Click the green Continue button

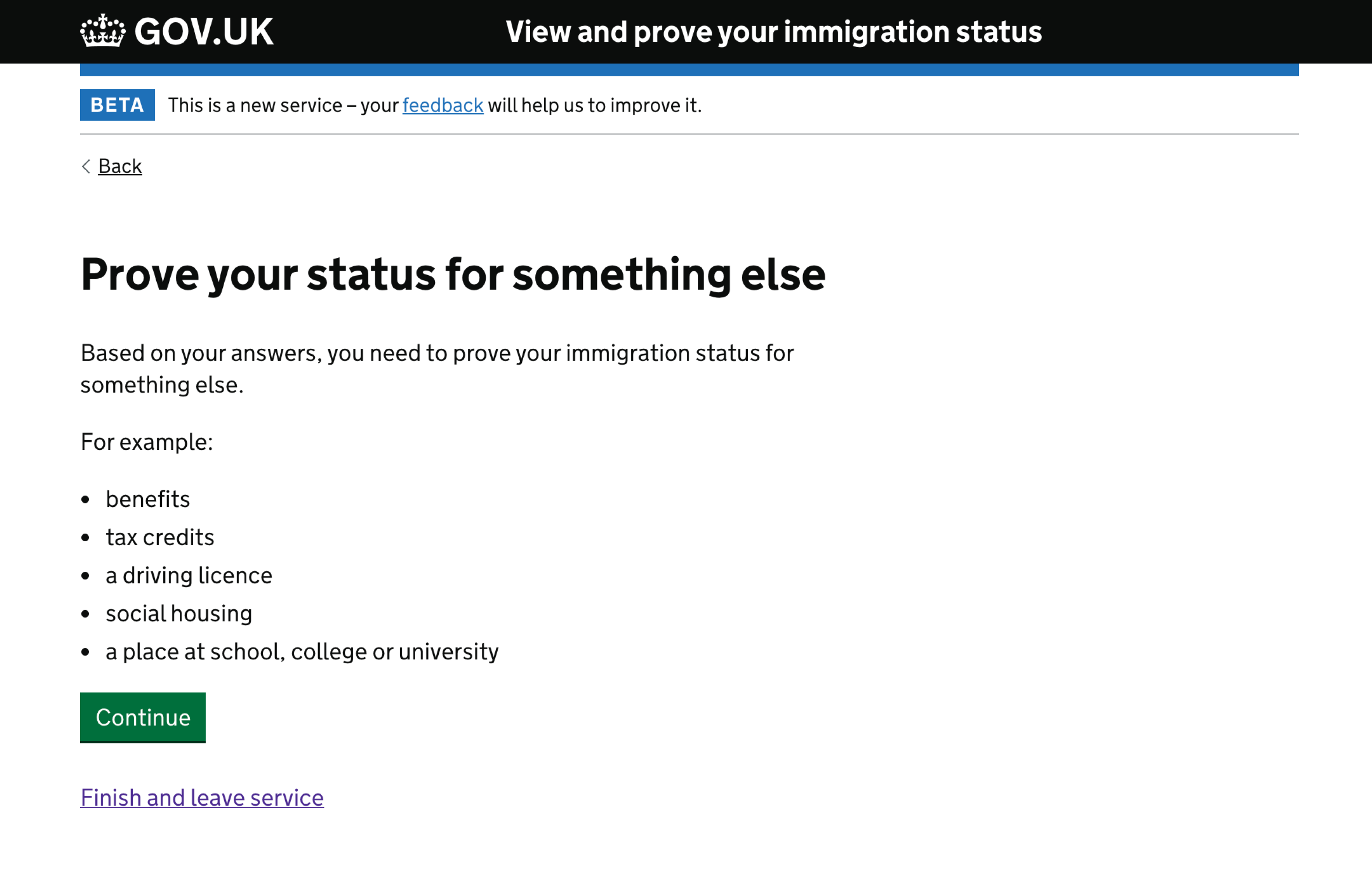click(x=143, y=718)
